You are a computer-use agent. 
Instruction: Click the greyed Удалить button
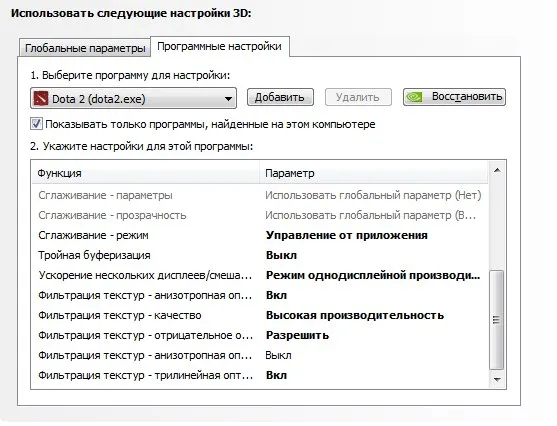tap(358, 97)
